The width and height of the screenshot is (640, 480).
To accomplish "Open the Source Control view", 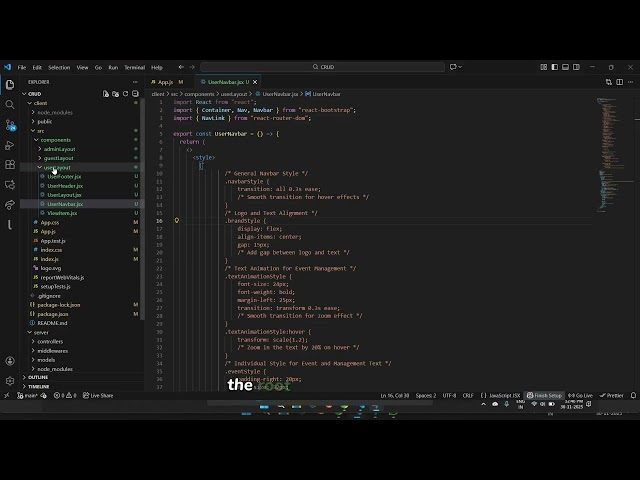I will (10, 123).
